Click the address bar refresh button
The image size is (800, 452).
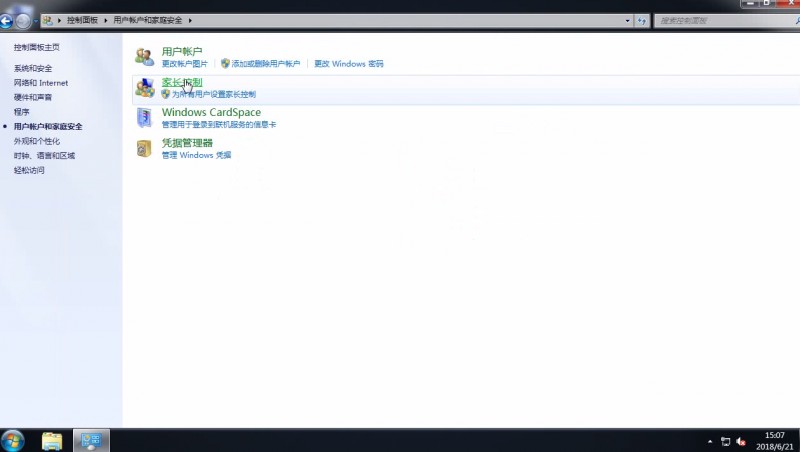pyautogui.click(x=641, y=21)
